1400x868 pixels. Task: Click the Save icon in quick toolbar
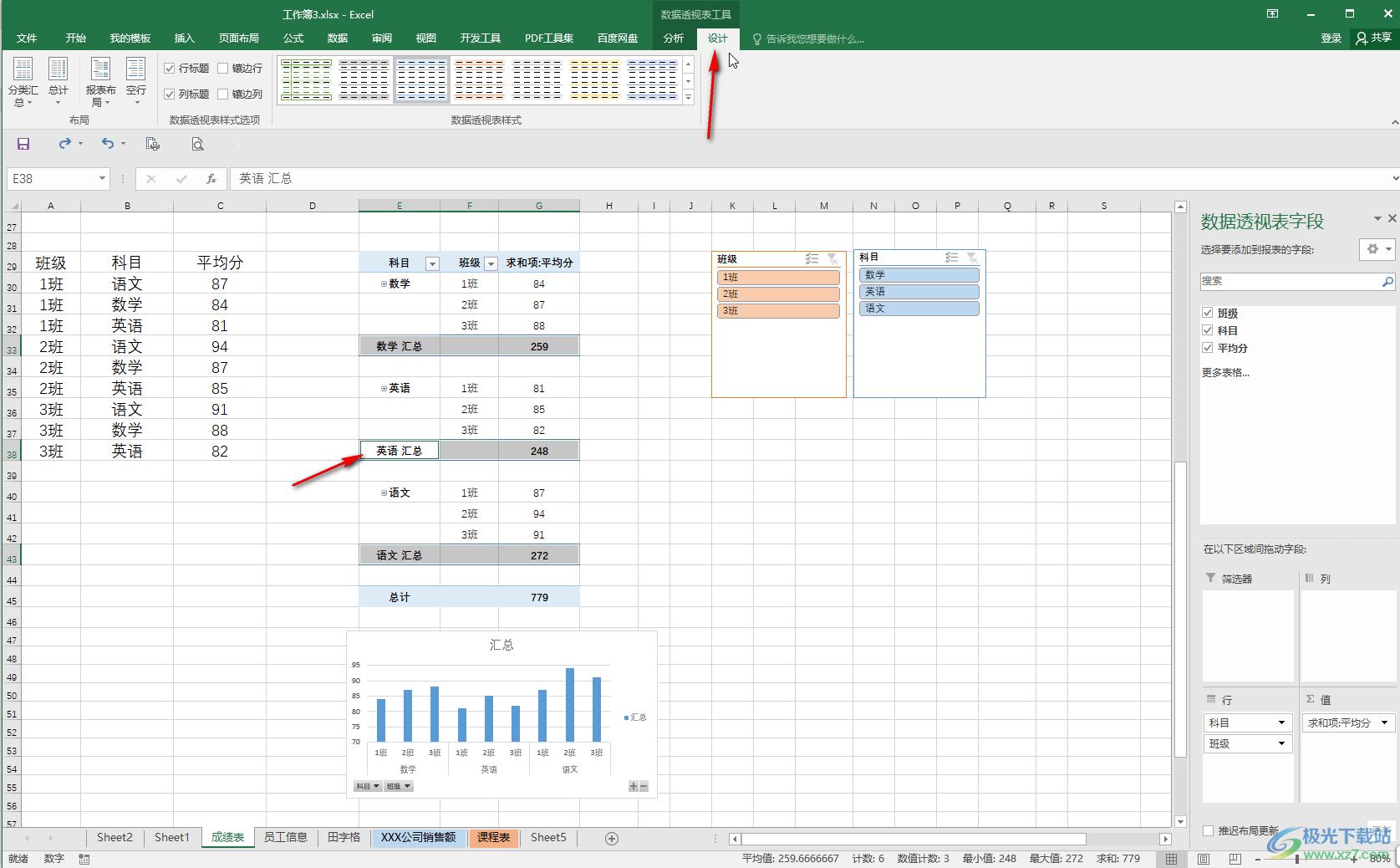(x=23, y=144)
